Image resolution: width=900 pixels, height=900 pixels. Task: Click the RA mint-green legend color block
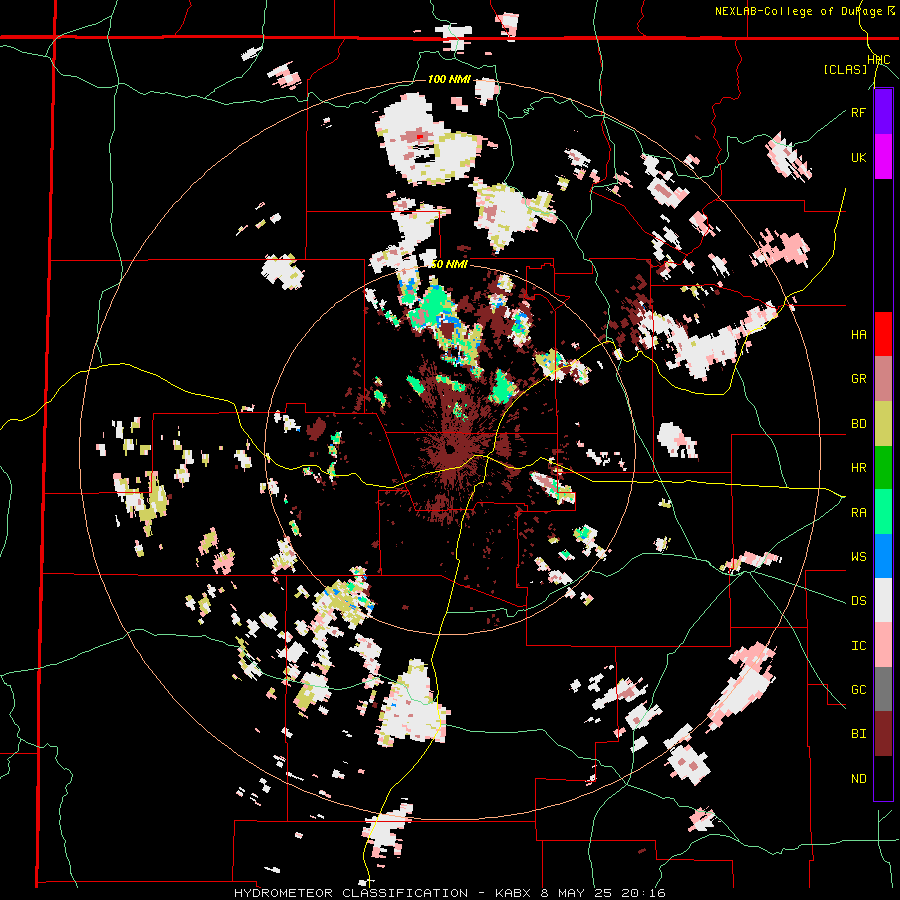tap(883, 512)
